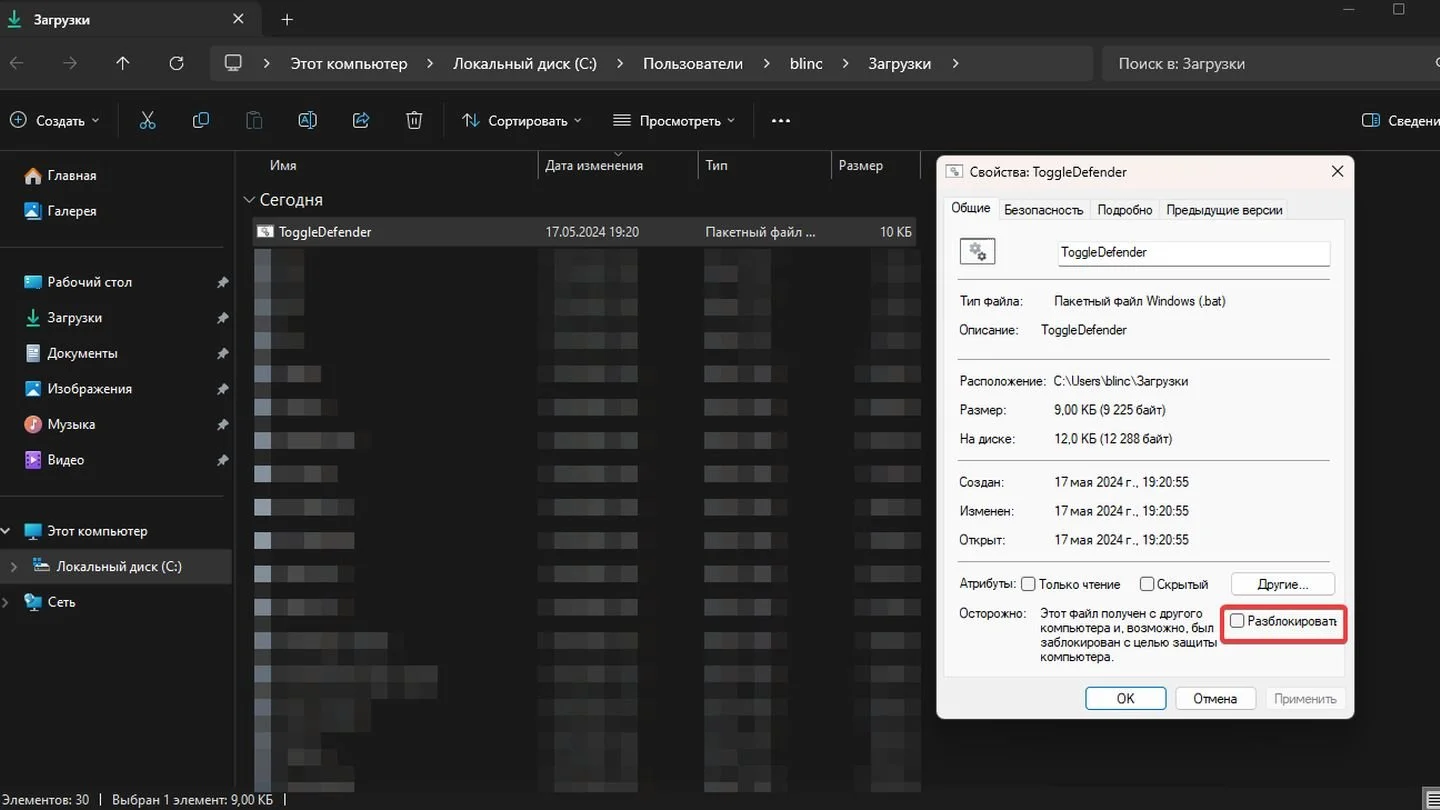This screenshot has width=1440, height=810.
Task: Click the Rename icon in toolbar
Action: (308, 120)
